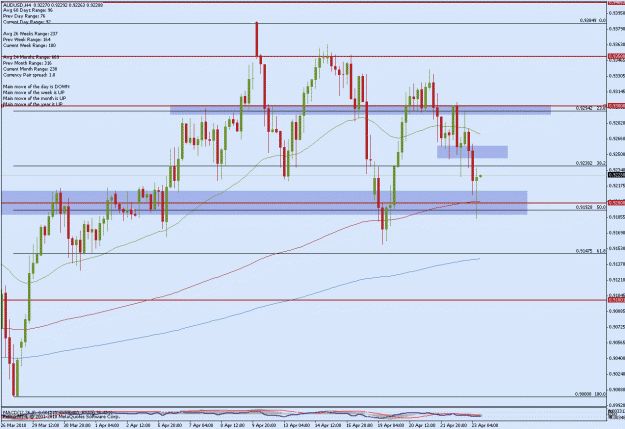625x429 pixels.
Task: Click the '21 Apr 20:00' date axis label
Action: click(x=453, y=425)
